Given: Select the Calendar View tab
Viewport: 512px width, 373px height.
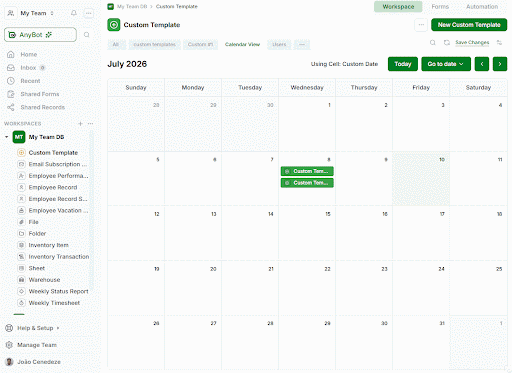Looking at the screenshot, I should (242, 44).
